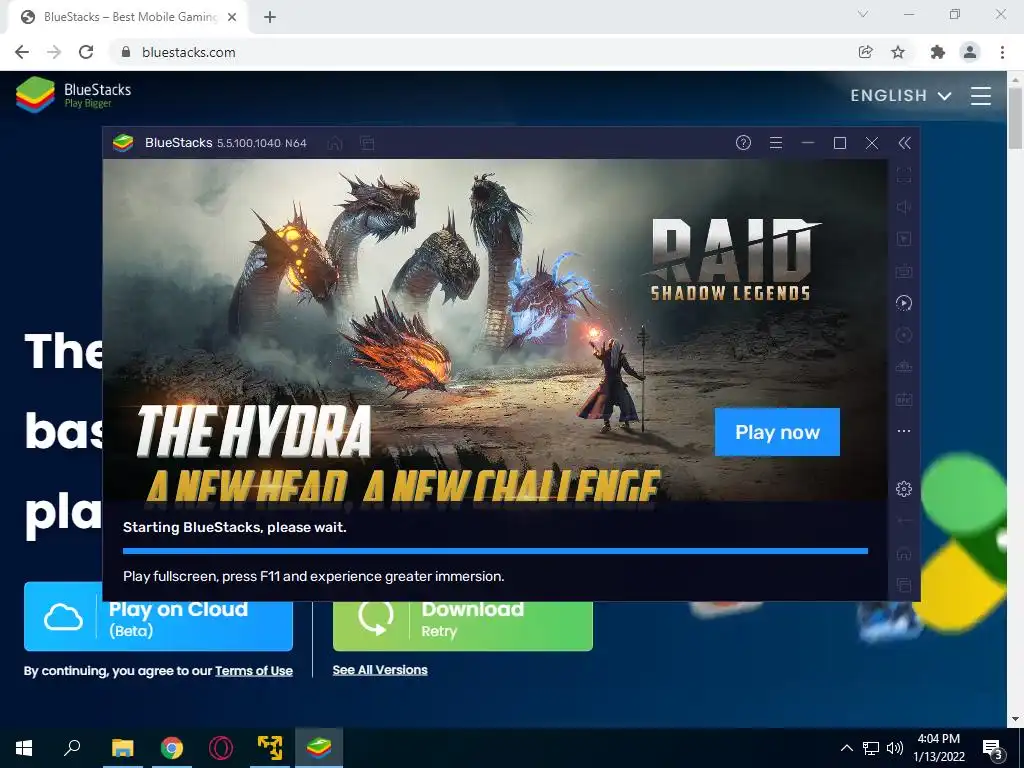Click the macro play-circle icon in BlueStacks sidebar
The height and width of the screenshot is (768, 1024).
click(x=904, y=303)
